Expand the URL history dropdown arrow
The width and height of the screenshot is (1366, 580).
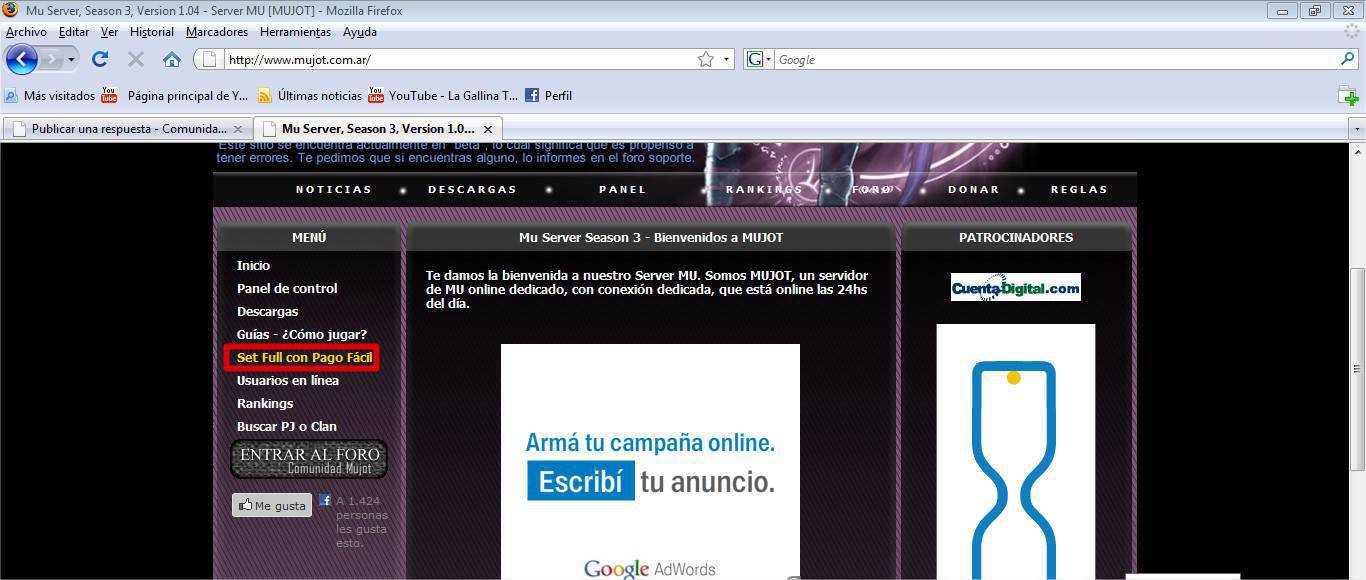(727, 59)
